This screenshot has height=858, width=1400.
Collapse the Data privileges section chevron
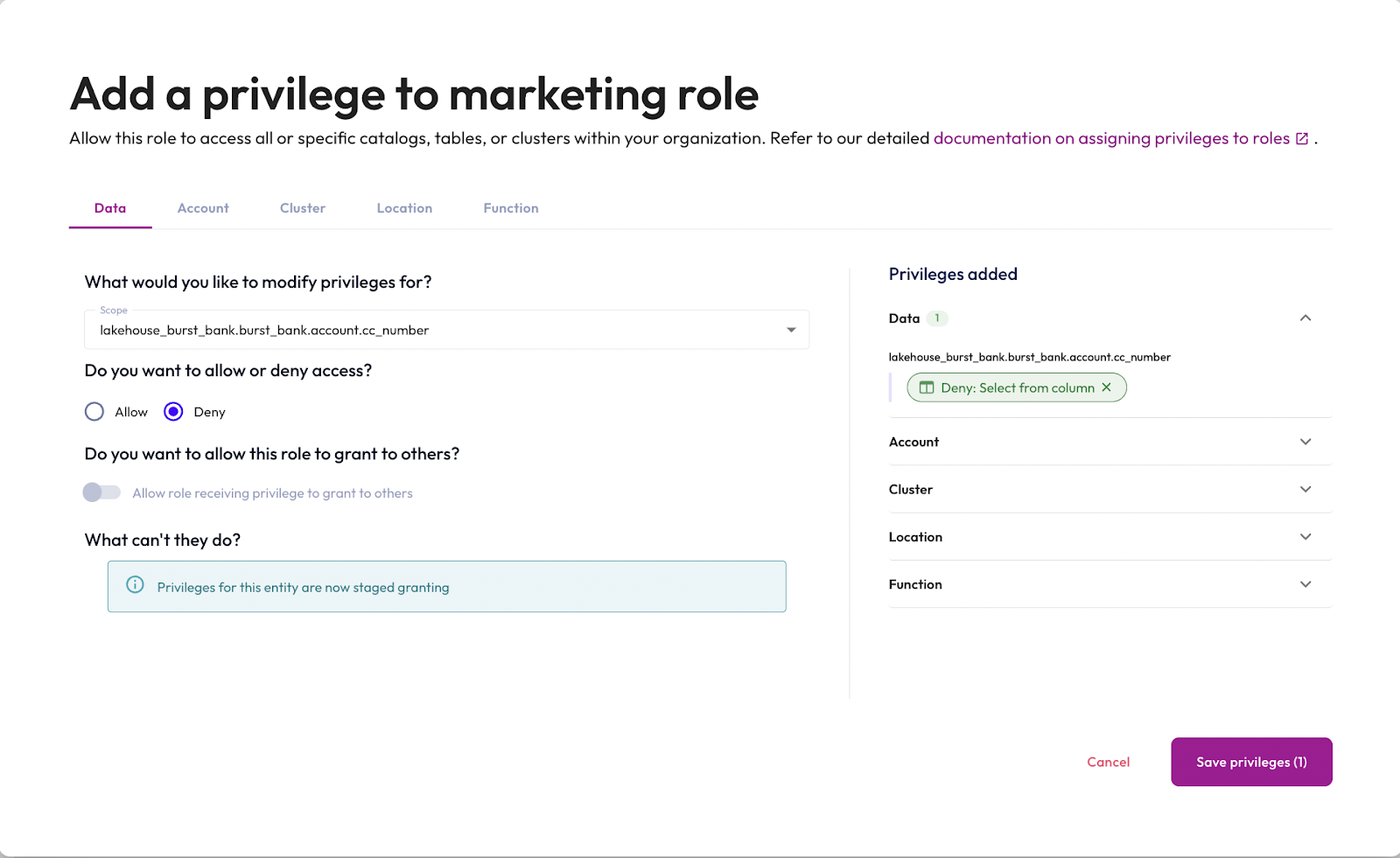(x=1305, y=318)
